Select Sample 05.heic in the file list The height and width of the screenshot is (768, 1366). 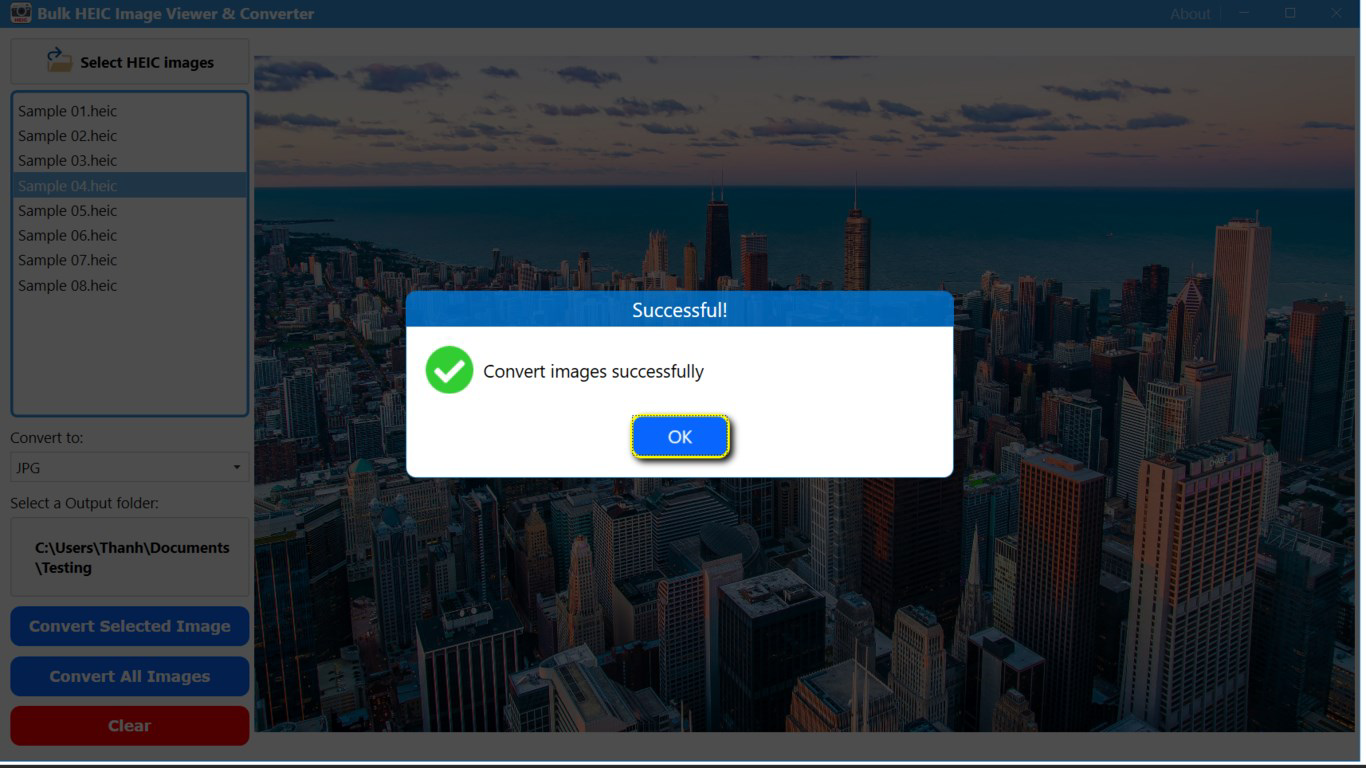130,211
